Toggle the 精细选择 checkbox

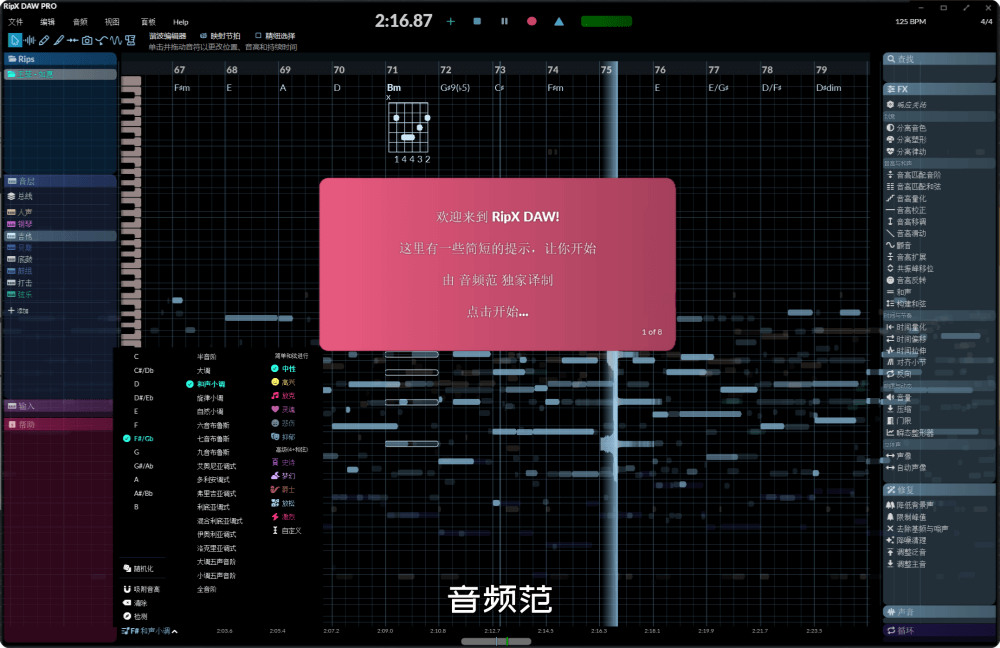point(258,35)
